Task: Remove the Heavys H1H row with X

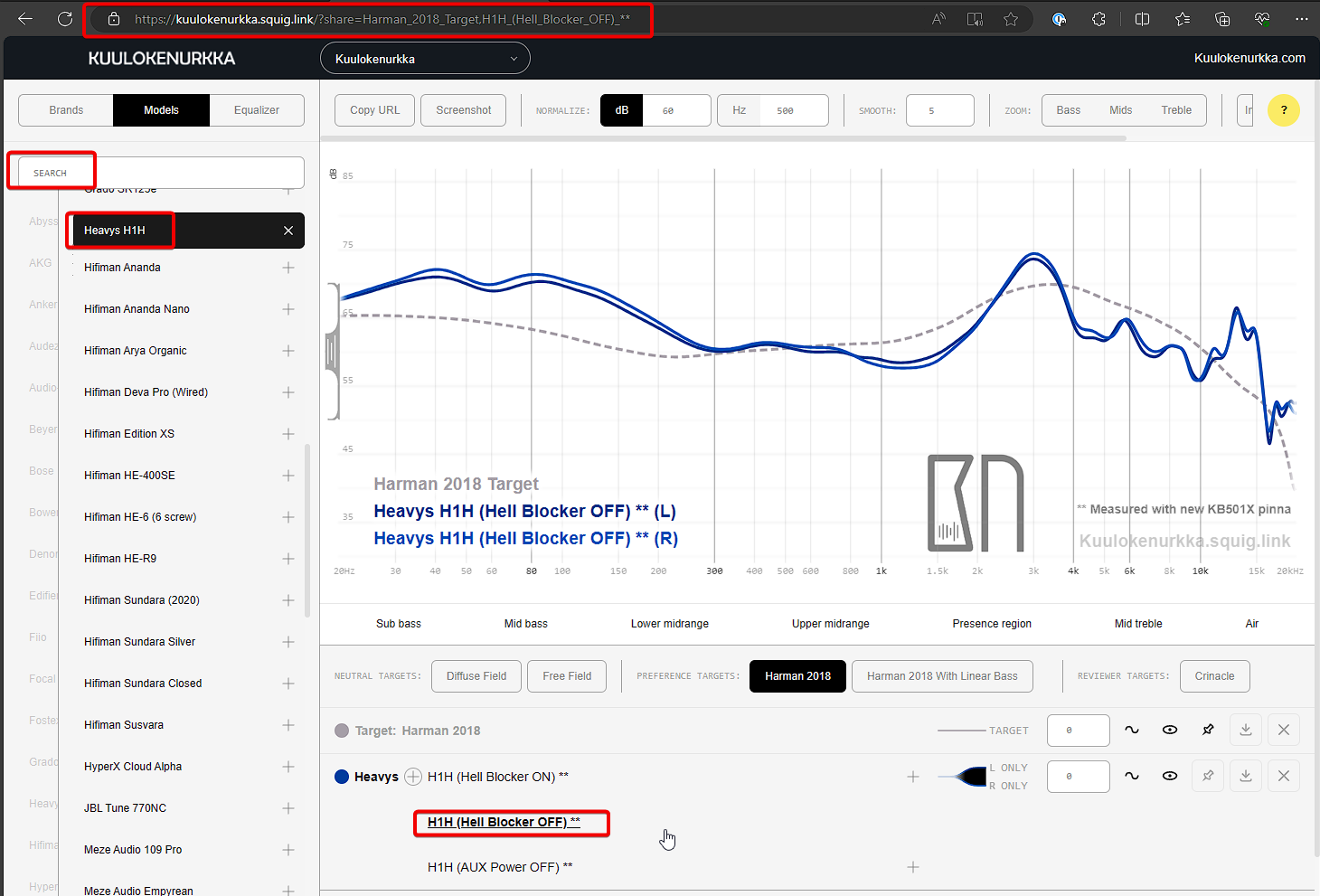Action: pyautogui.click(x=1284, y=776)
